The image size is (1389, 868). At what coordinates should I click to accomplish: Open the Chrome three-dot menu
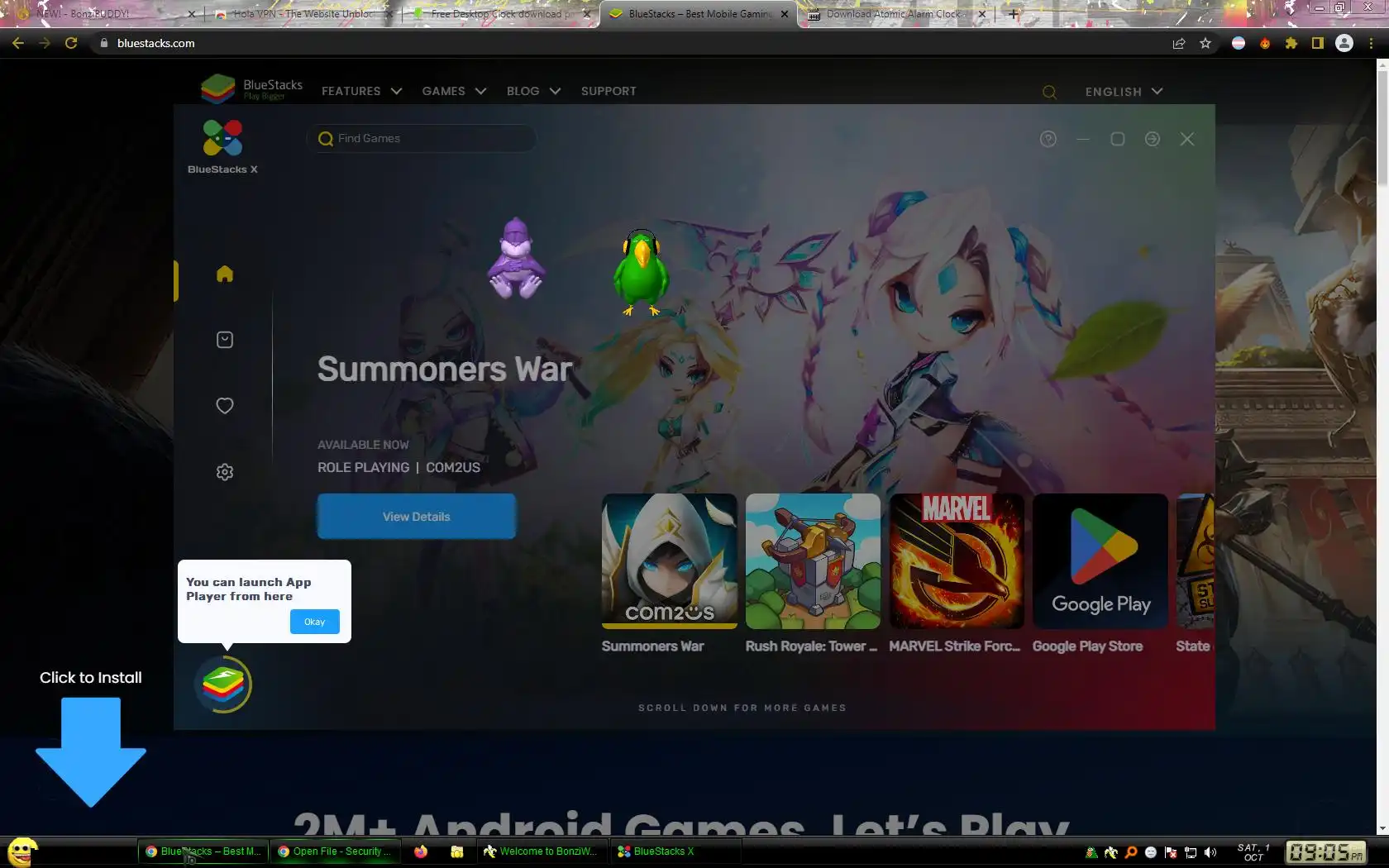1372,43
